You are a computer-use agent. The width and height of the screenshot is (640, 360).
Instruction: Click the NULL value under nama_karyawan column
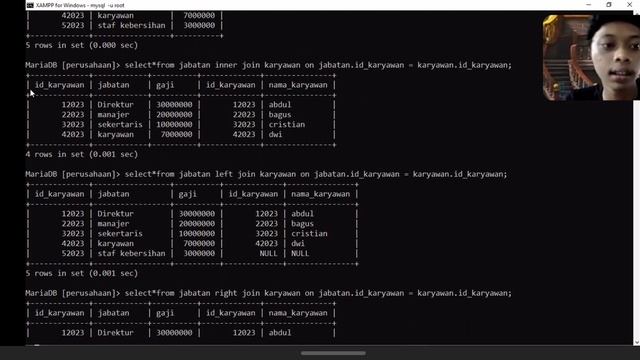pyautogui.click(x=300, y=253)
